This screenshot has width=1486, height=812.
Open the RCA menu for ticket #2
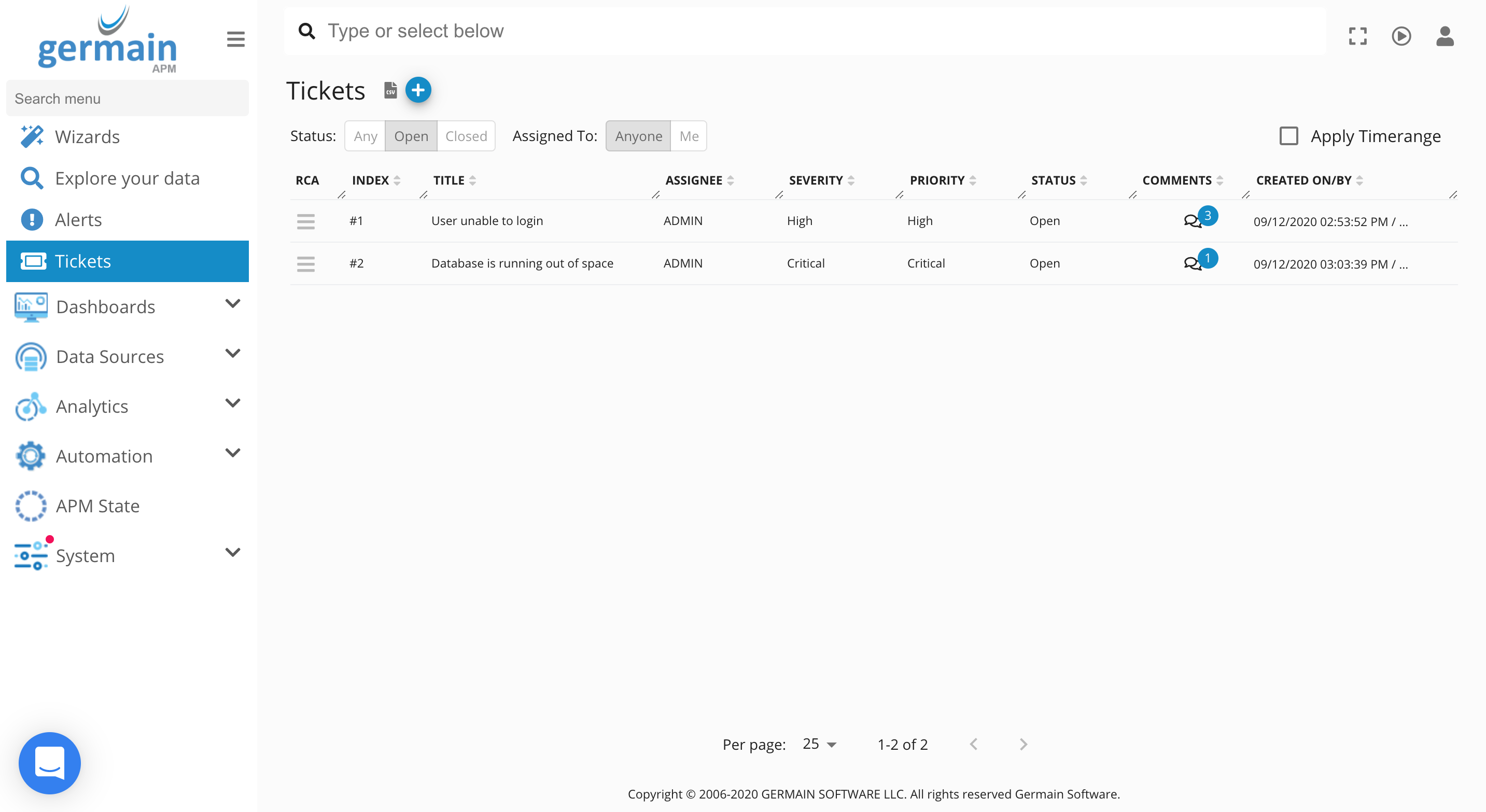306,263
